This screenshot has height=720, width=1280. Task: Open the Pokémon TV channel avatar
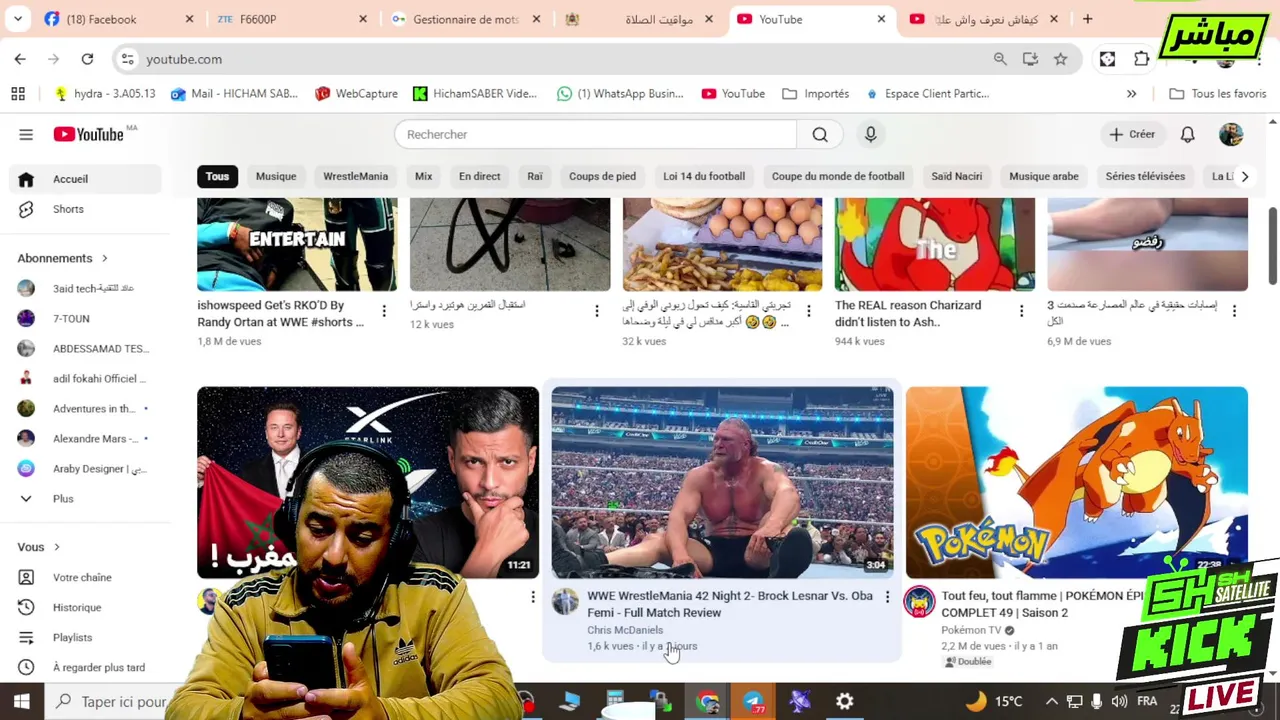pyautogui.click(x=919, y=602)
